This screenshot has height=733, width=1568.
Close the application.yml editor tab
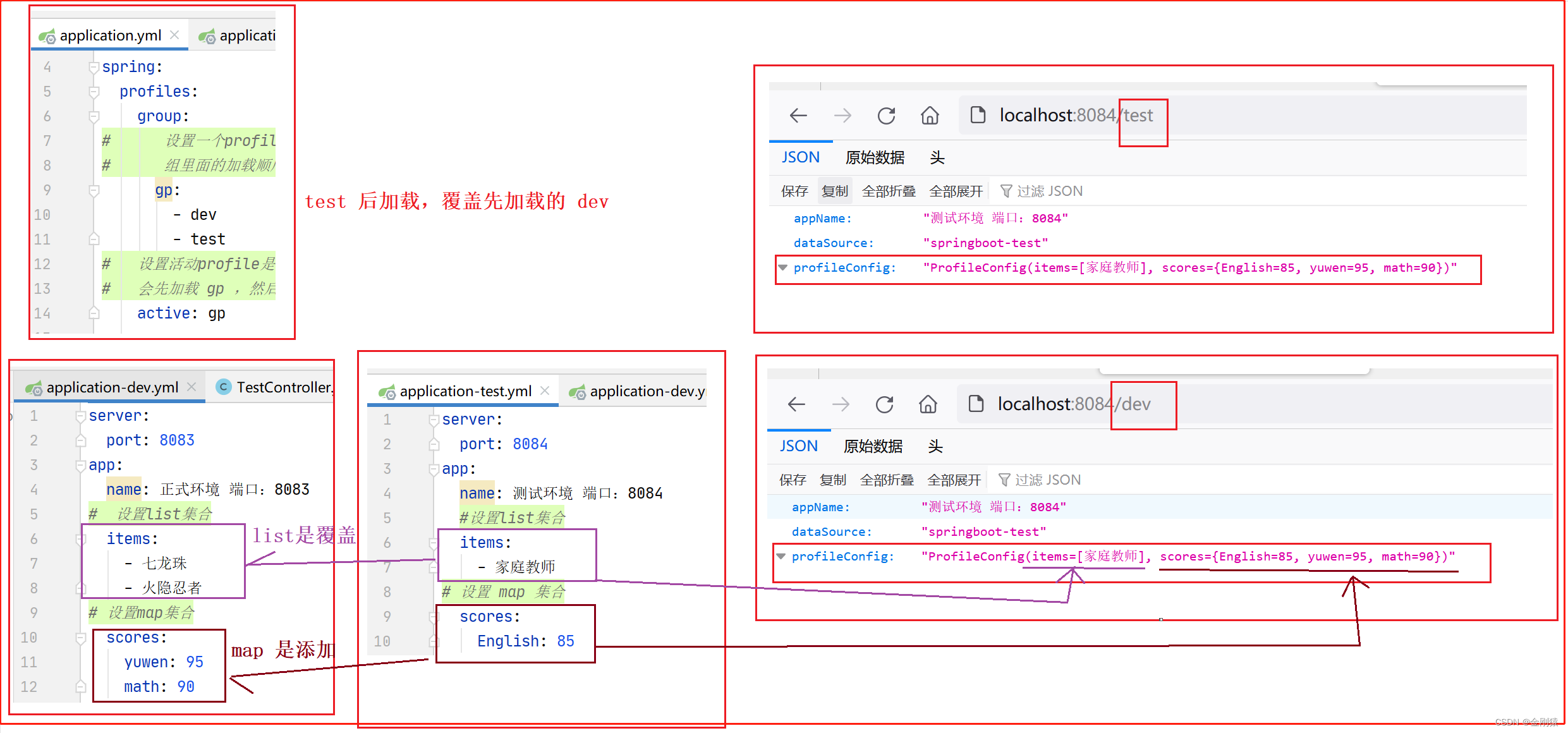click(175, 35)
